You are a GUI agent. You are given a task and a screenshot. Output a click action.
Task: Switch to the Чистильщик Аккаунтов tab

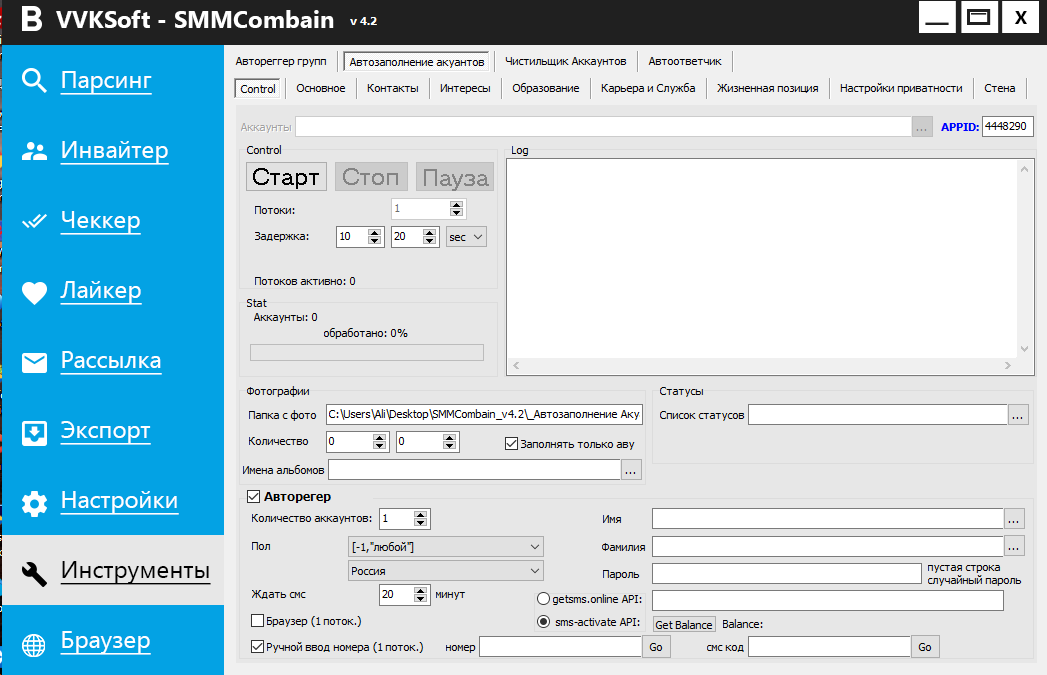565,61
